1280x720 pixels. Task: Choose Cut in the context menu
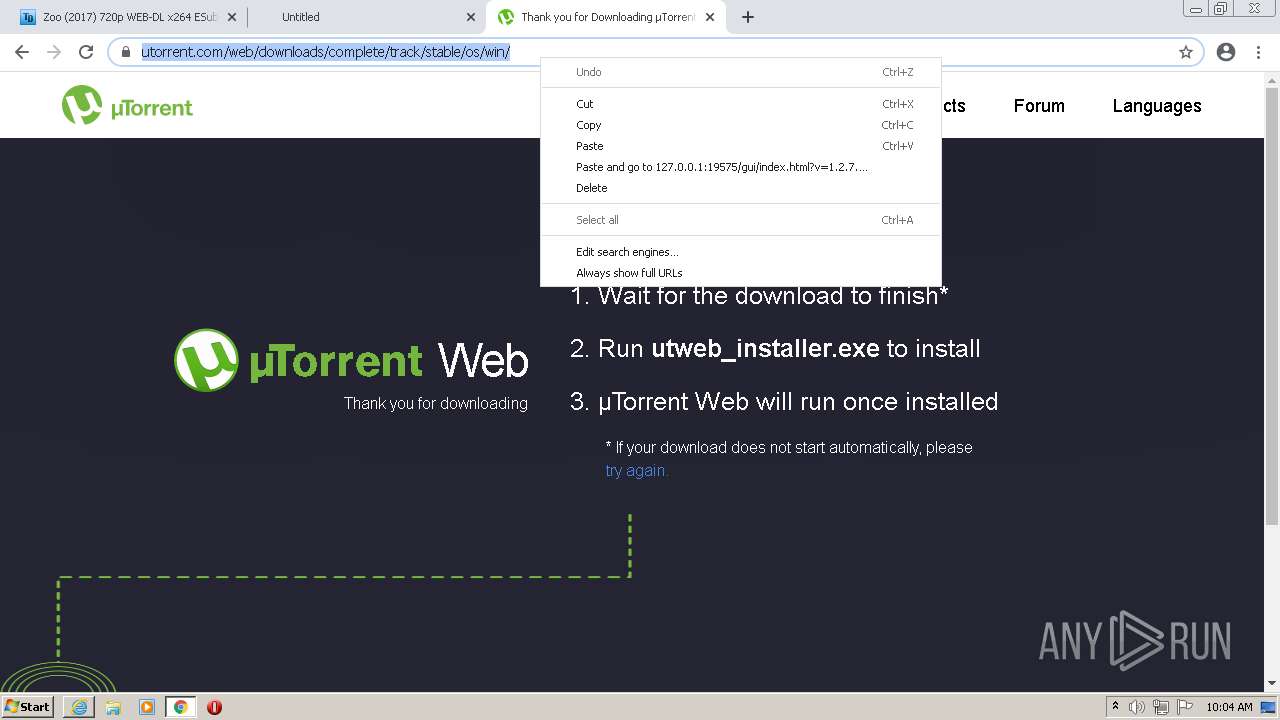click(741, 104)
